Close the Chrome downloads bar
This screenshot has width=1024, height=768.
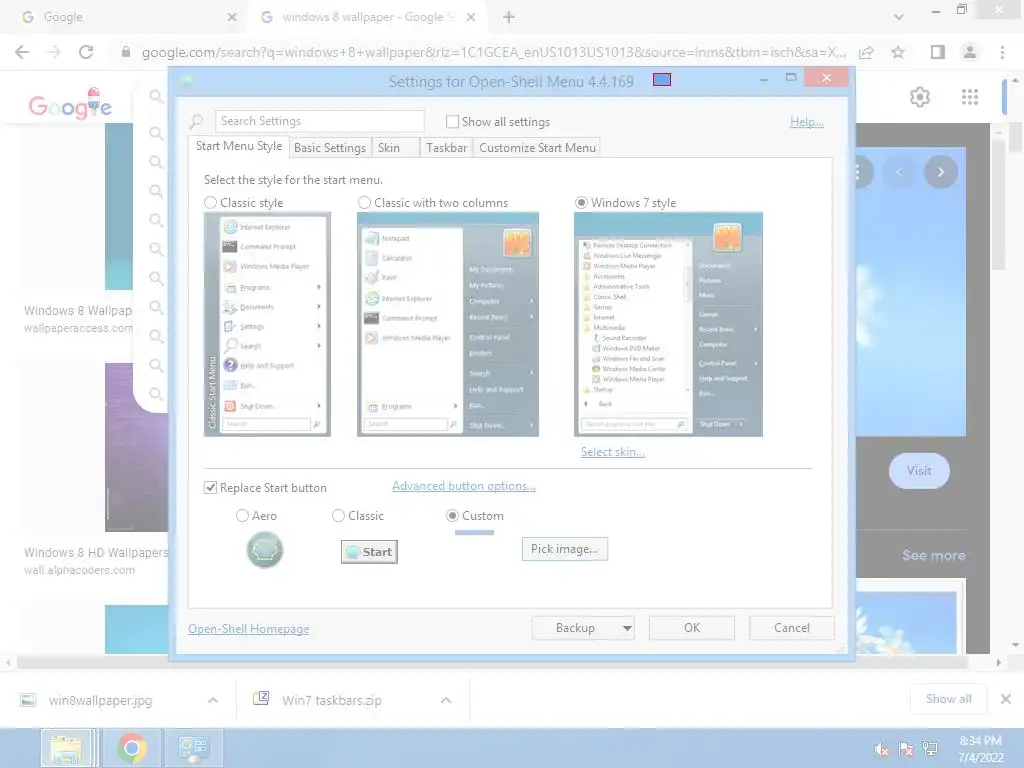pos(1006,699)
